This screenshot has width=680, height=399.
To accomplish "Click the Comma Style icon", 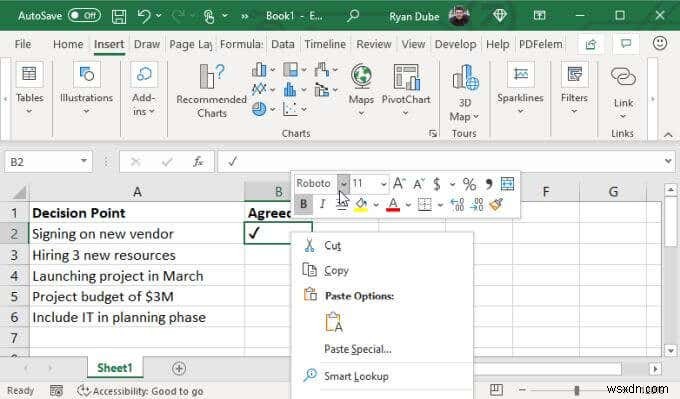I will pyautogui.click(x=489, y=184).
